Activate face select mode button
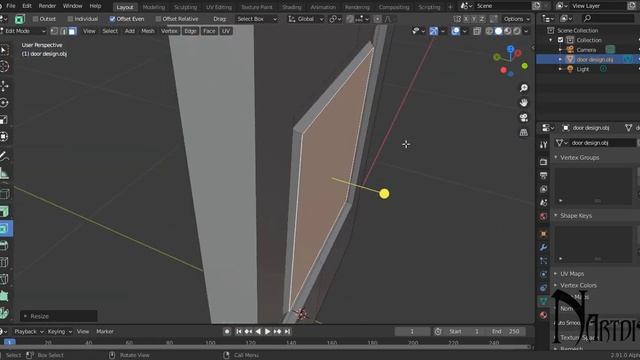This screenshot has height=360, width=640. (72, 31)
